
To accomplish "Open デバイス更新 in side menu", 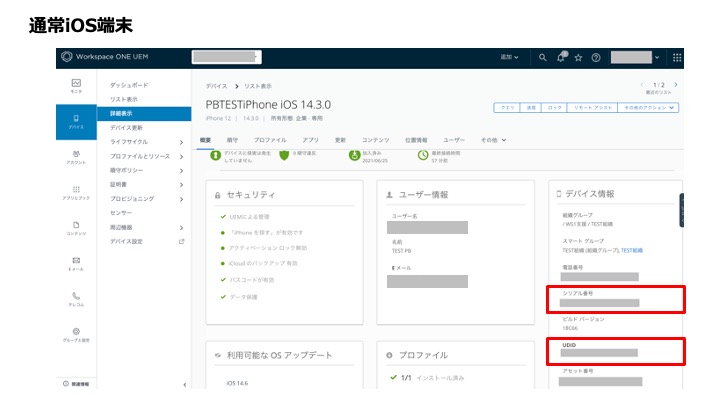I will pos(126,128).
